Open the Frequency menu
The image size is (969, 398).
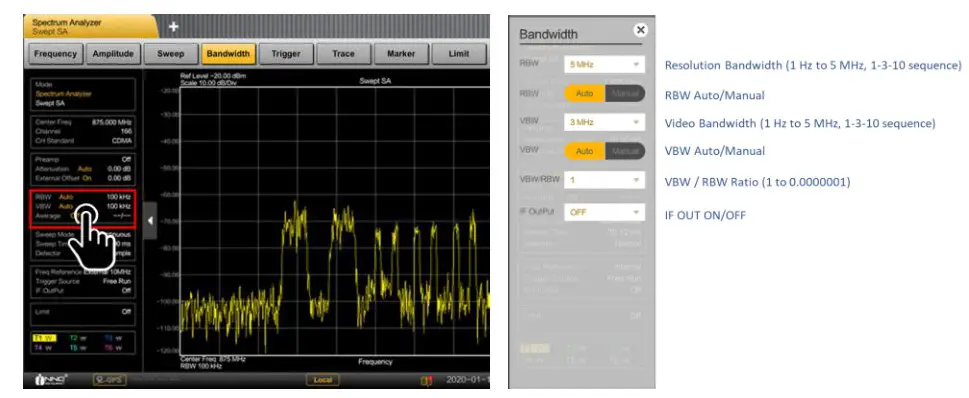[x=56, y=54]
